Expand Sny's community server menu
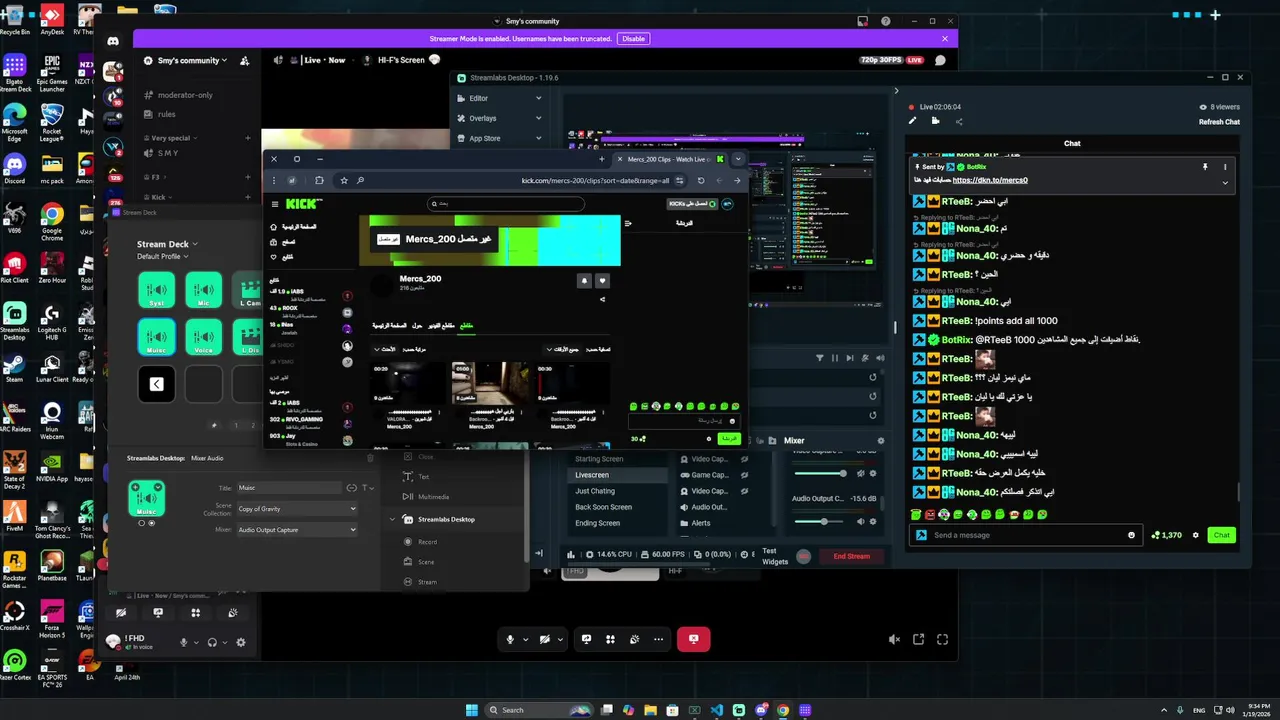1280x720 pixels. point(187,60)
